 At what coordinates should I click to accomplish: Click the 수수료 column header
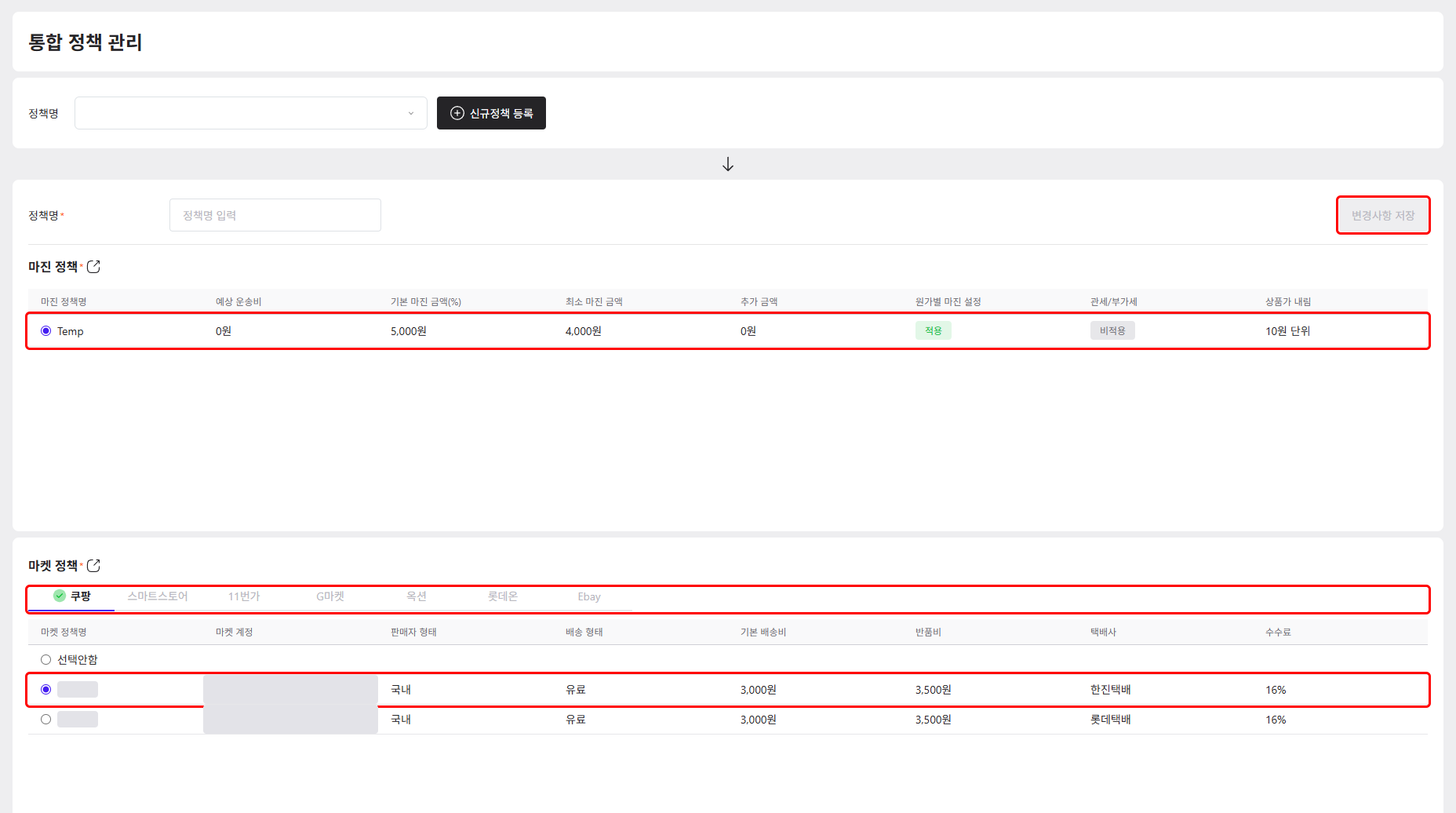pyautogui.click(x=1278, y=633)
